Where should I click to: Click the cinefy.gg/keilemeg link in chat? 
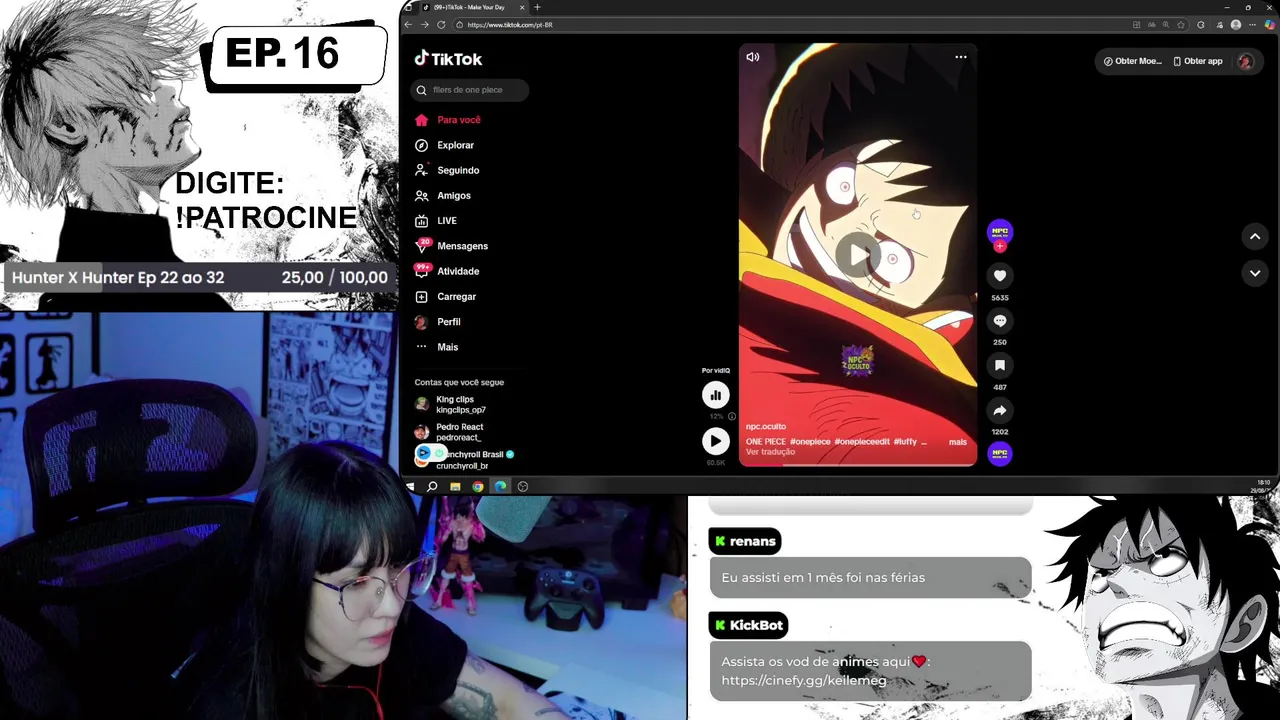(804, 681)
